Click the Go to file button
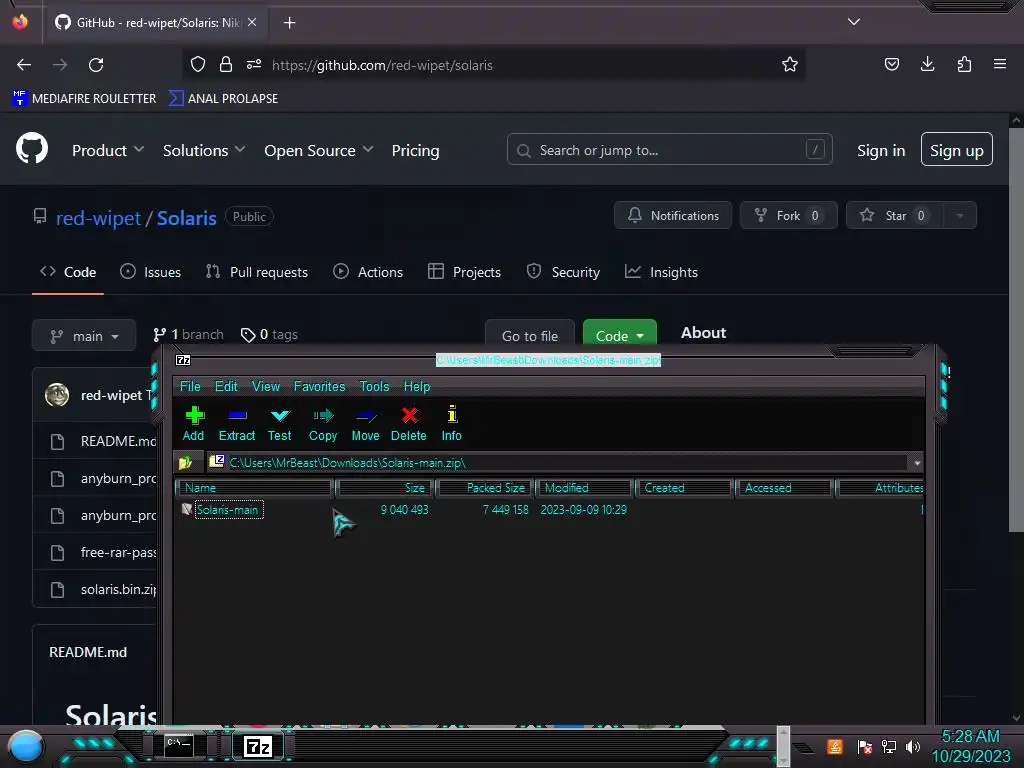The width and height of the screenshot is (1024, 768). 530,335
